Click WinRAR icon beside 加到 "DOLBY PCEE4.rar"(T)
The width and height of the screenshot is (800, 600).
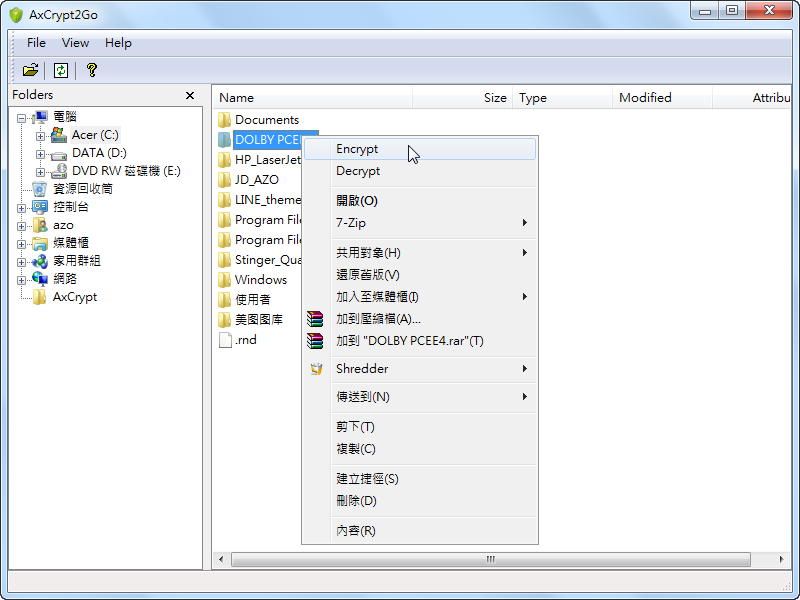[315, 341]
